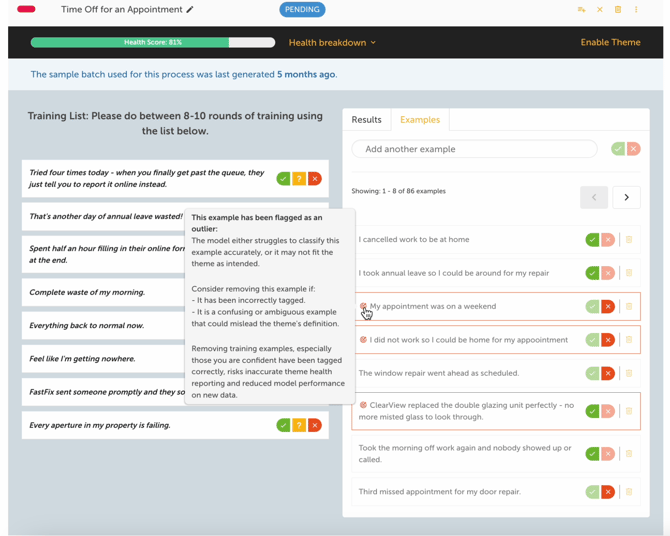Click the PENDING status badge
The image size is (670, 536).
(x=302, y=10)
